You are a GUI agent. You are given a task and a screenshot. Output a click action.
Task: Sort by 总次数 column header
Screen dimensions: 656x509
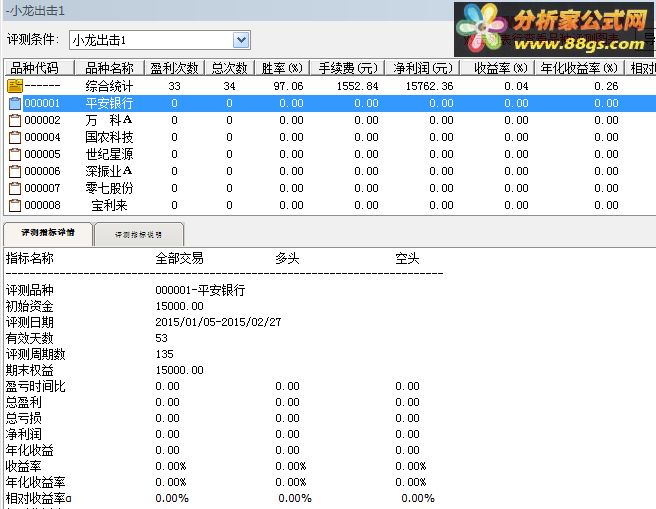[x=229, y=68]
